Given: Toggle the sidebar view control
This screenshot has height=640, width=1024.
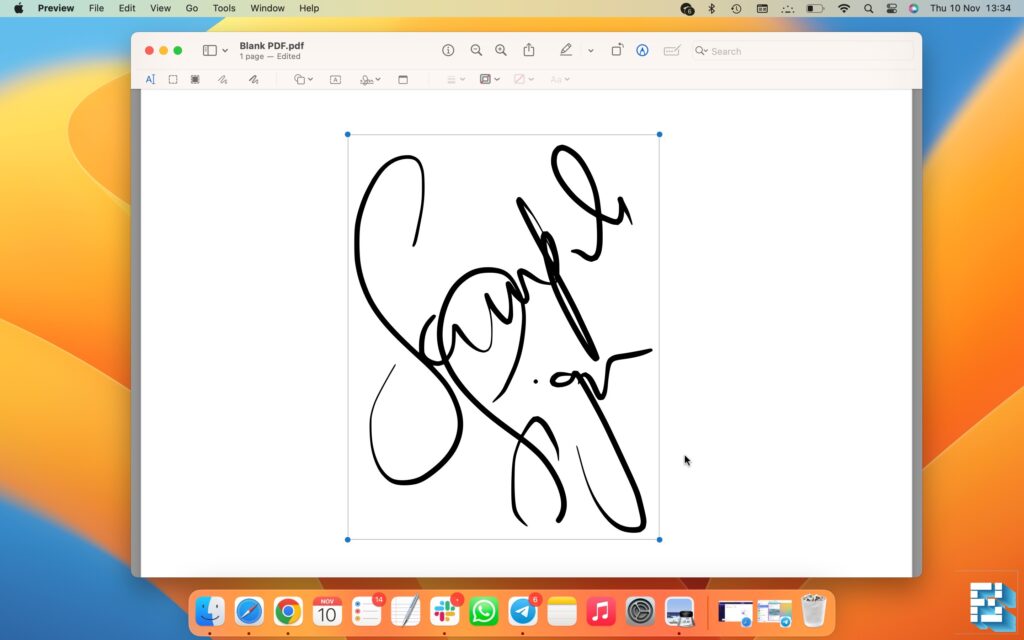Looking at the screenshot, I should coord(210,49).
